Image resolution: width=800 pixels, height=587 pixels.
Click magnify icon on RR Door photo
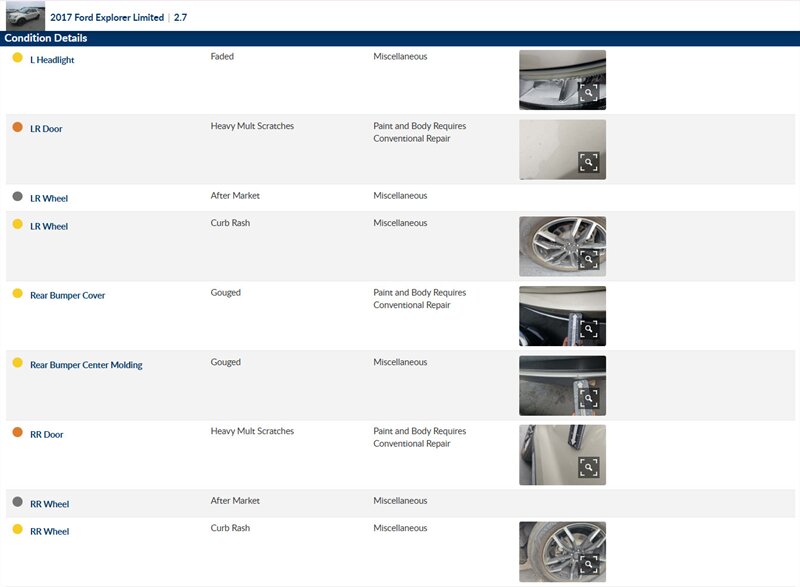click(589, 467)
